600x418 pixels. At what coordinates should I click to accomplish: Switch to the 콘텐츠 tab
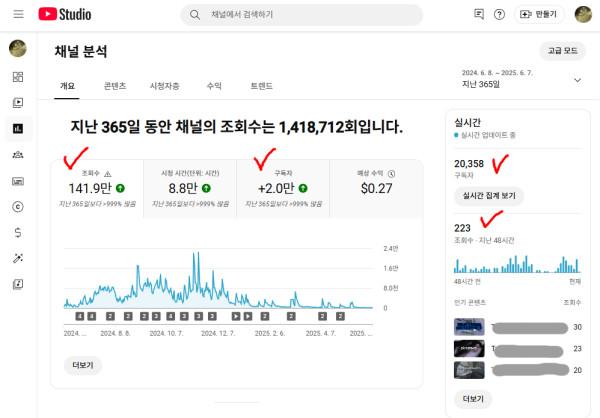click(115, 86)
